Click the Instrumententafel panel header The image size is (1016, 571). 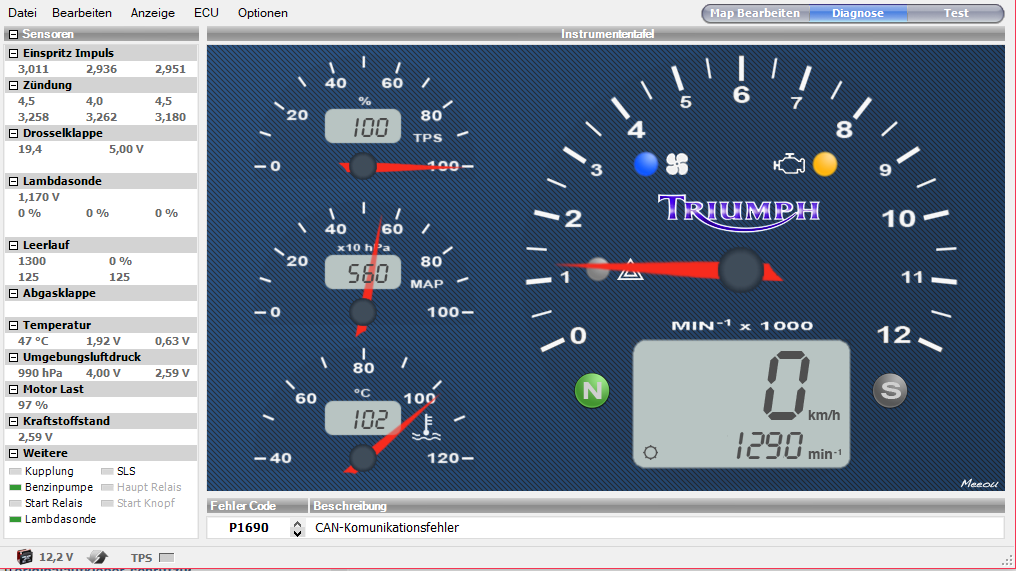click(x=606, y=34)
